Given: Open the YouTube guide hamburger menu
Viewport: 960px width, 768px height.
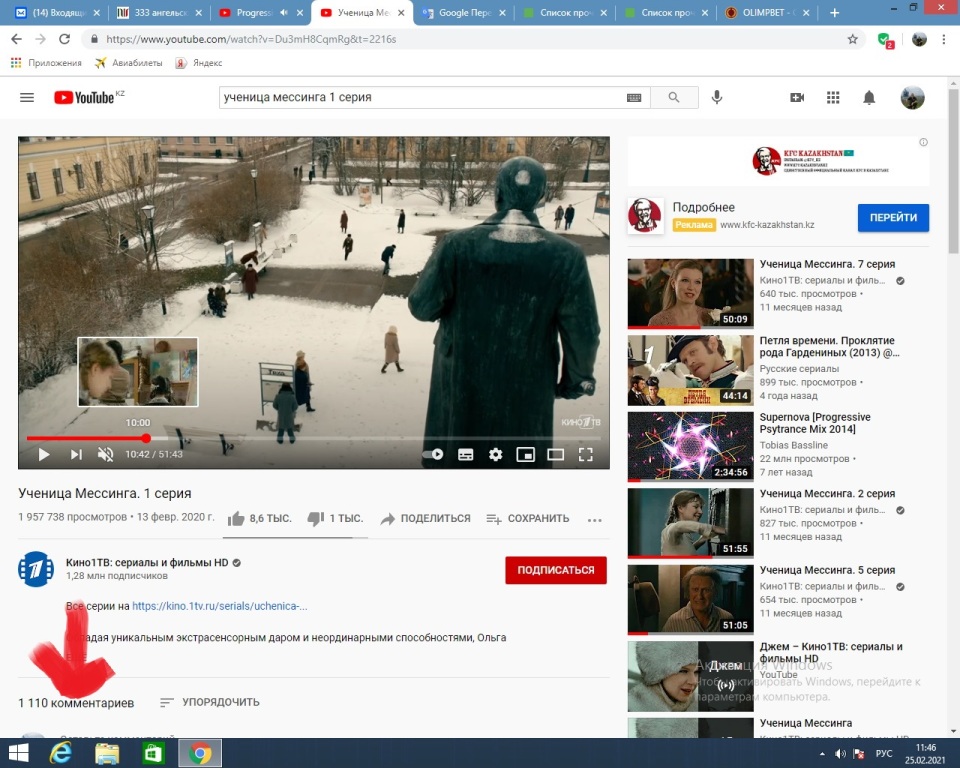Looking at the screenshot, I should pos(27,97).
